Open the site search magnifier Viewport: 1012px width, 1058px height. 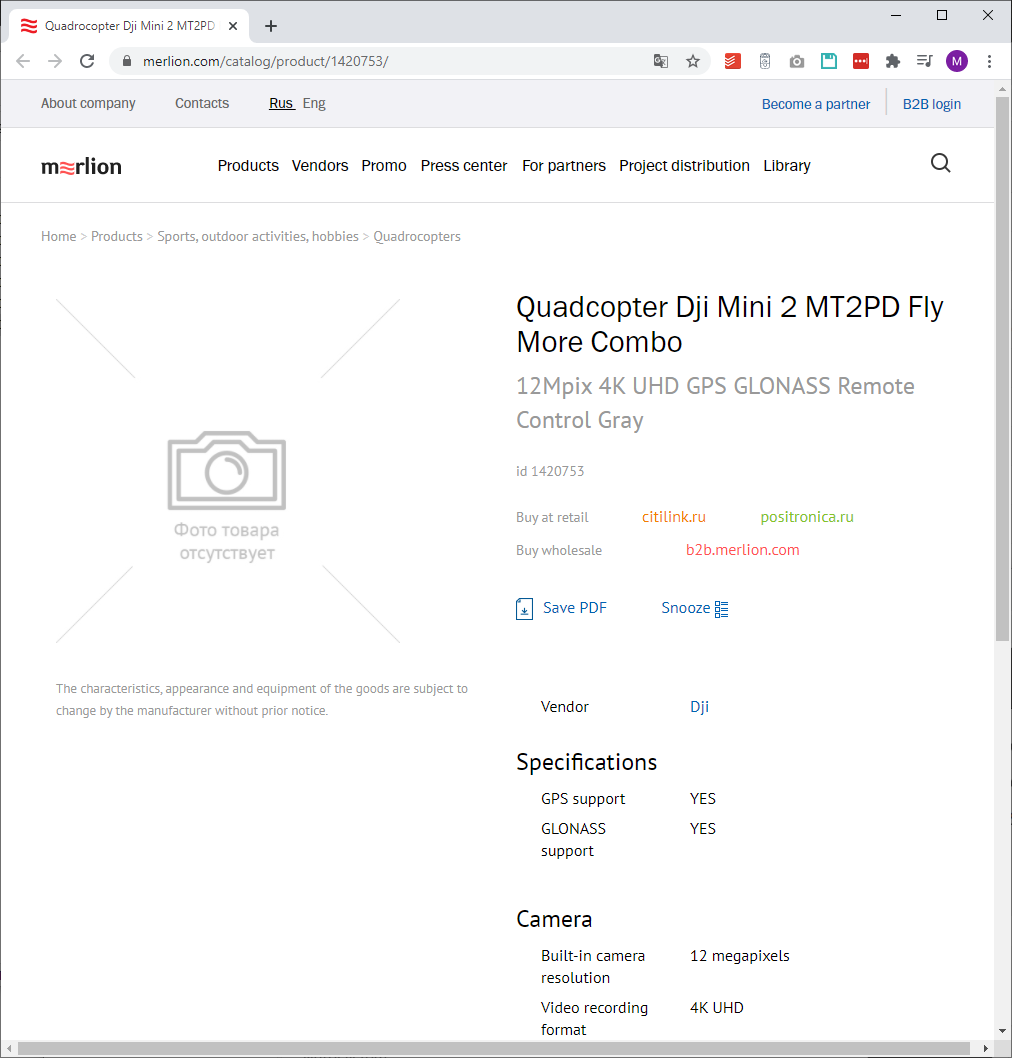point(940,163)
